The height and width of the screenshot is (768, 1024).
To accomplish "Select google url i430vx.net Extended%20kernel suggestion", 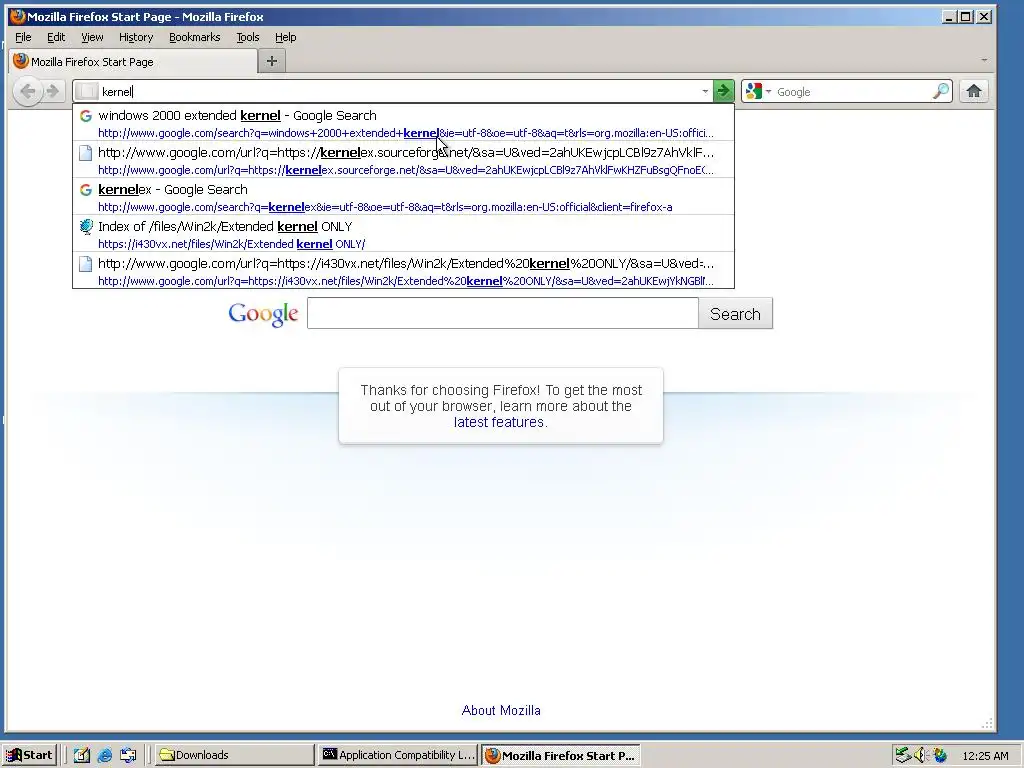I will 404,270.
